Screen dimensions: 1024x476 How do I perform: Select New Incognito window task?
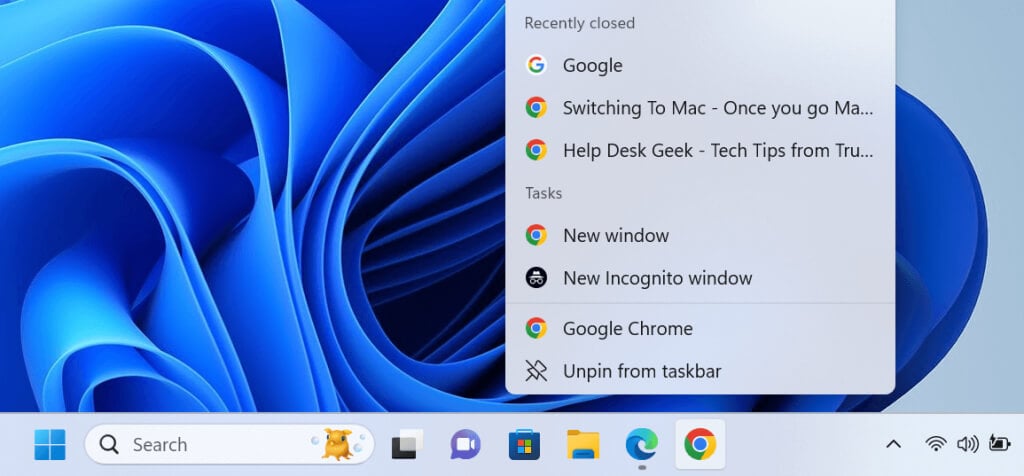(700, 278)
